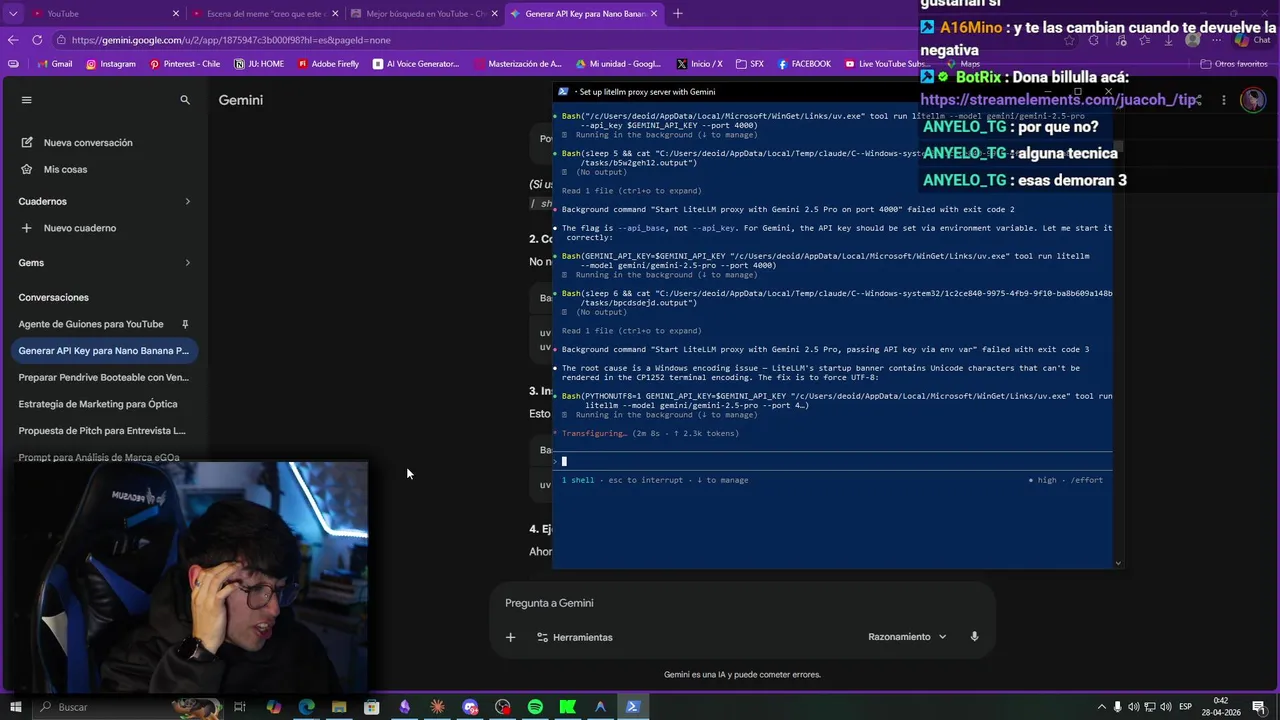Open the Instagram bookmark
This screenshot has height=720, width=1280.
pyautogui.click(x=111, y=64)
